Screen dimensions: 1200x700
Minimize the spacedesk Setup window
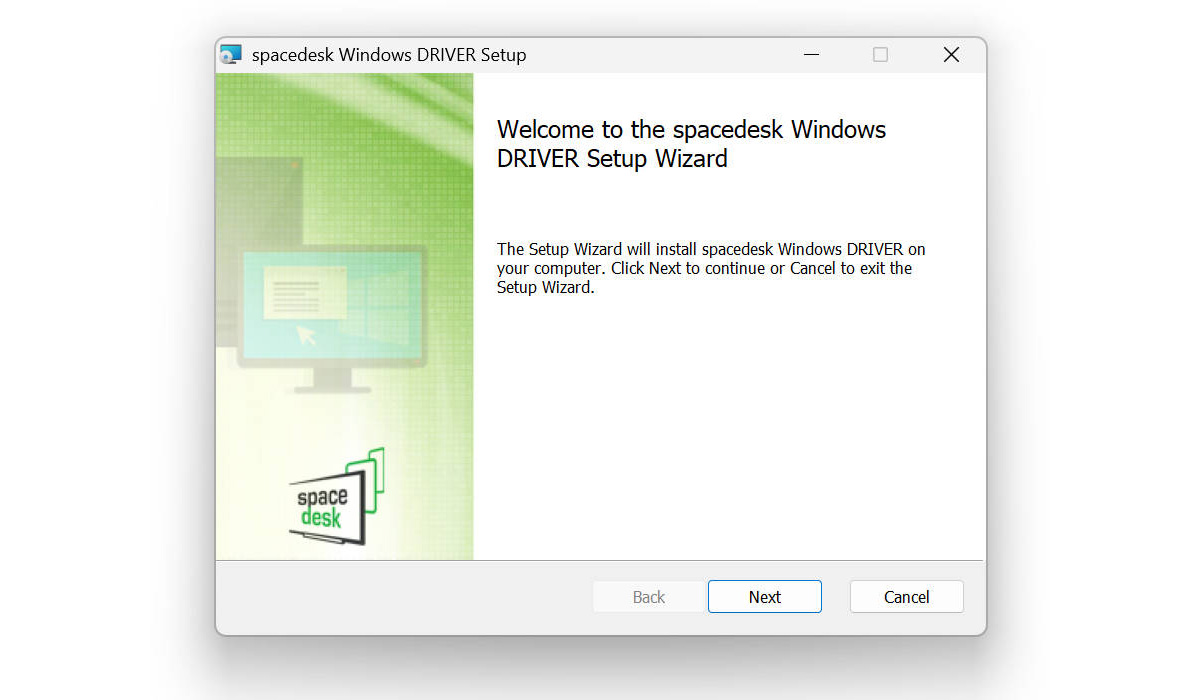coord(812,55)
